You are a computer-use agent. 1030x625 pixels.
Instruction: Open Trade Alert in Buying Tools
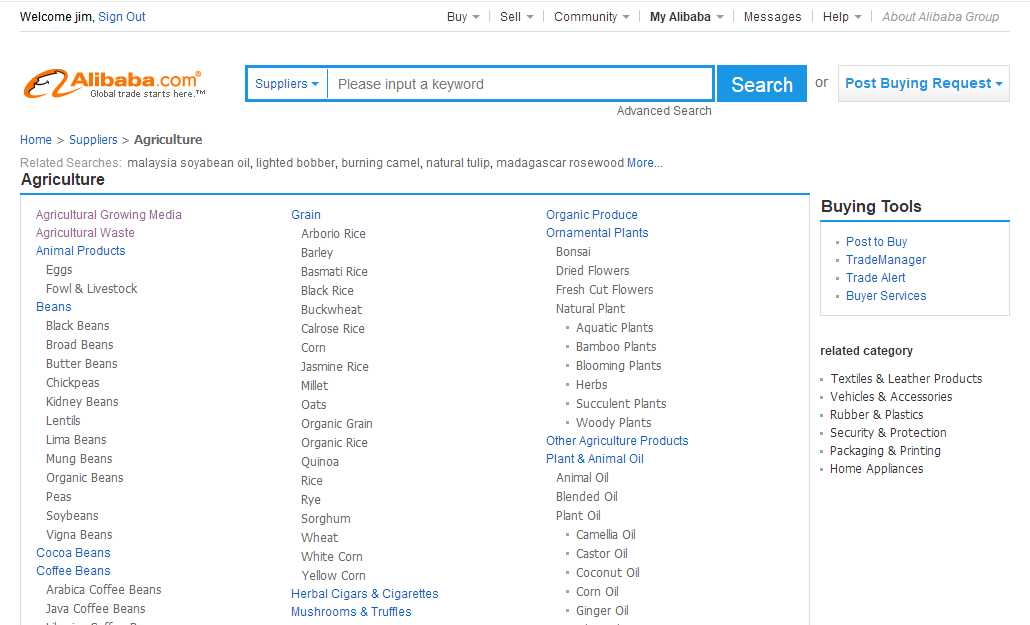pyautogui.click(x=875, y=278)
